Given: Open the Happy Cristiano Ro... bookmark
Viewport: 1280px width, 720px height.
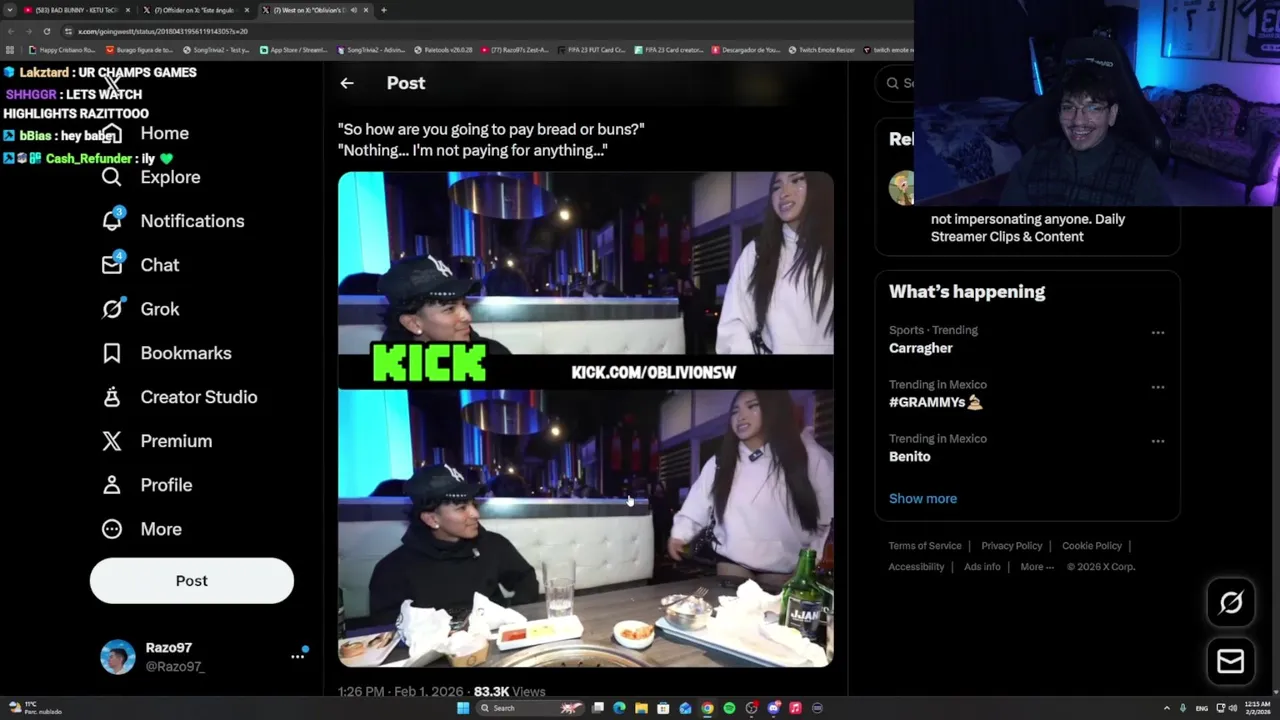Looking at the screenshot, I should (x=62, y=50).
